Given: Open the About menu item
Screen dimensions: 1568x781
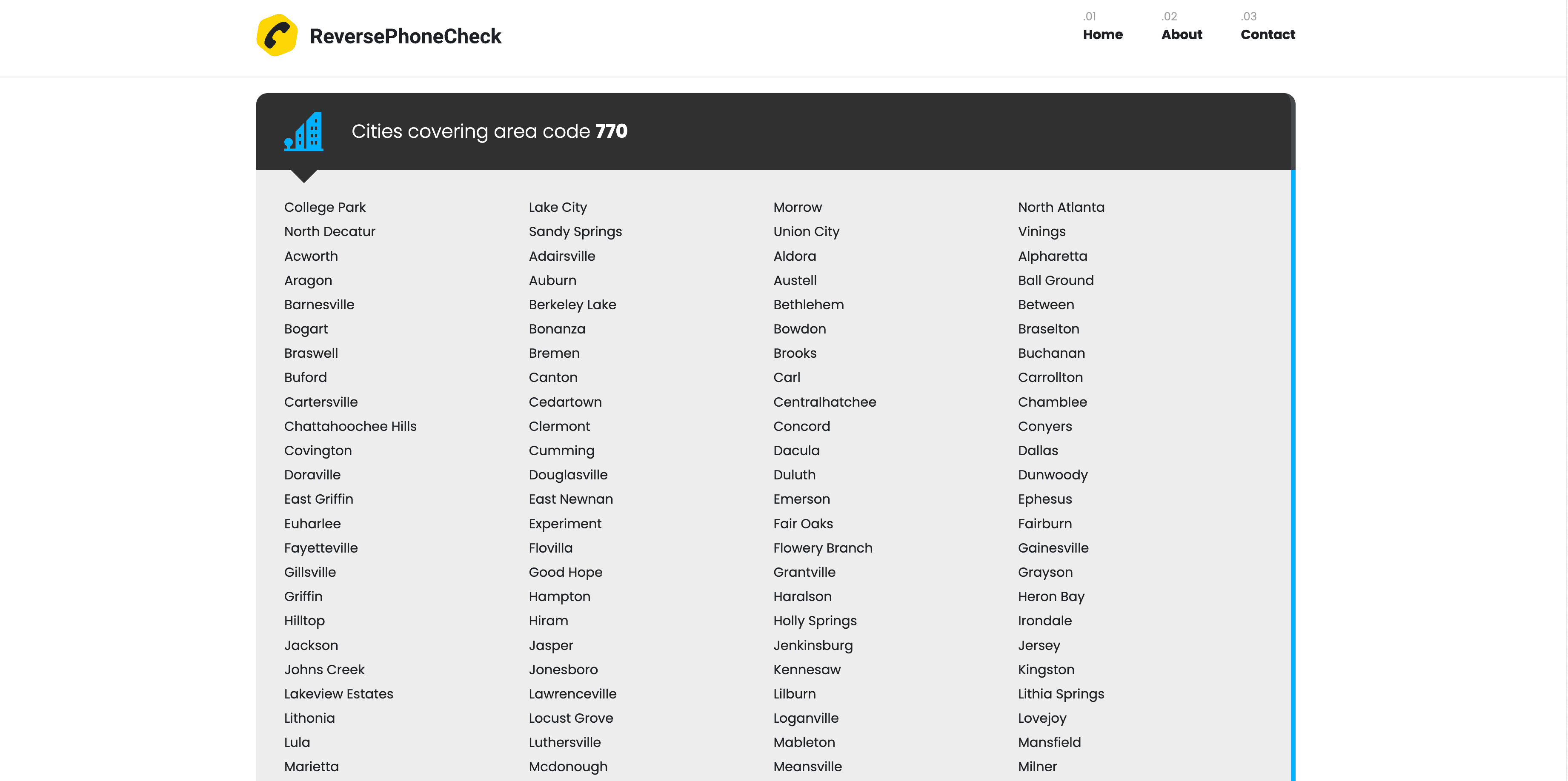Looking at the screenshot, I should coord(1182,35).
